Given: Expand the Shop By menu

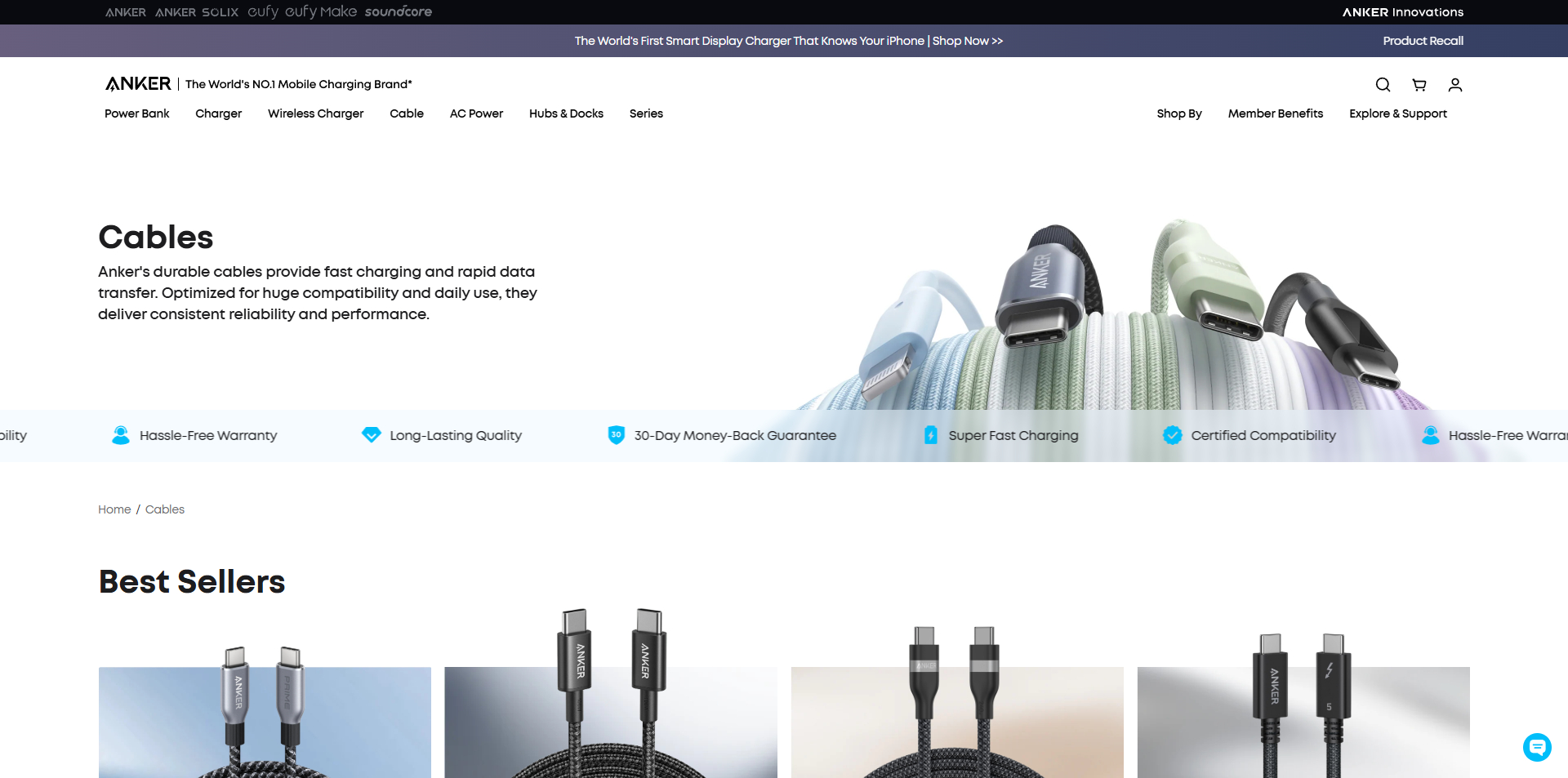Looking at the screenshot, I should (1179, 113).
